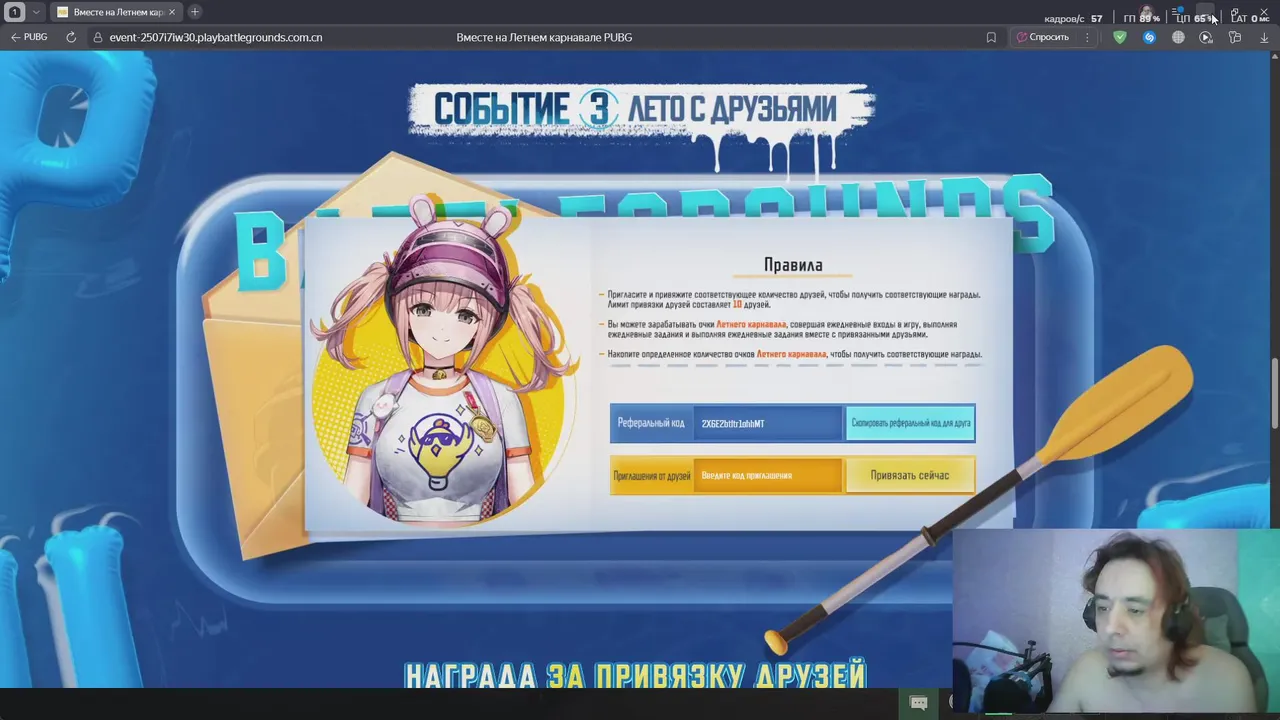
Task: Click the lock icon in address bar
Action: [98, 37]
